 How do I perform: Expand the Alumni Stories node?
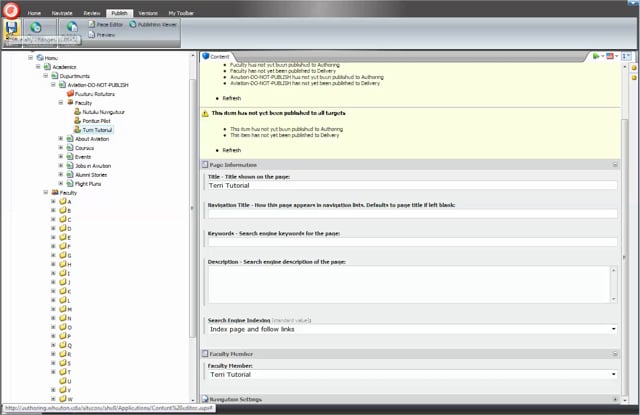[x=61, y=175]
